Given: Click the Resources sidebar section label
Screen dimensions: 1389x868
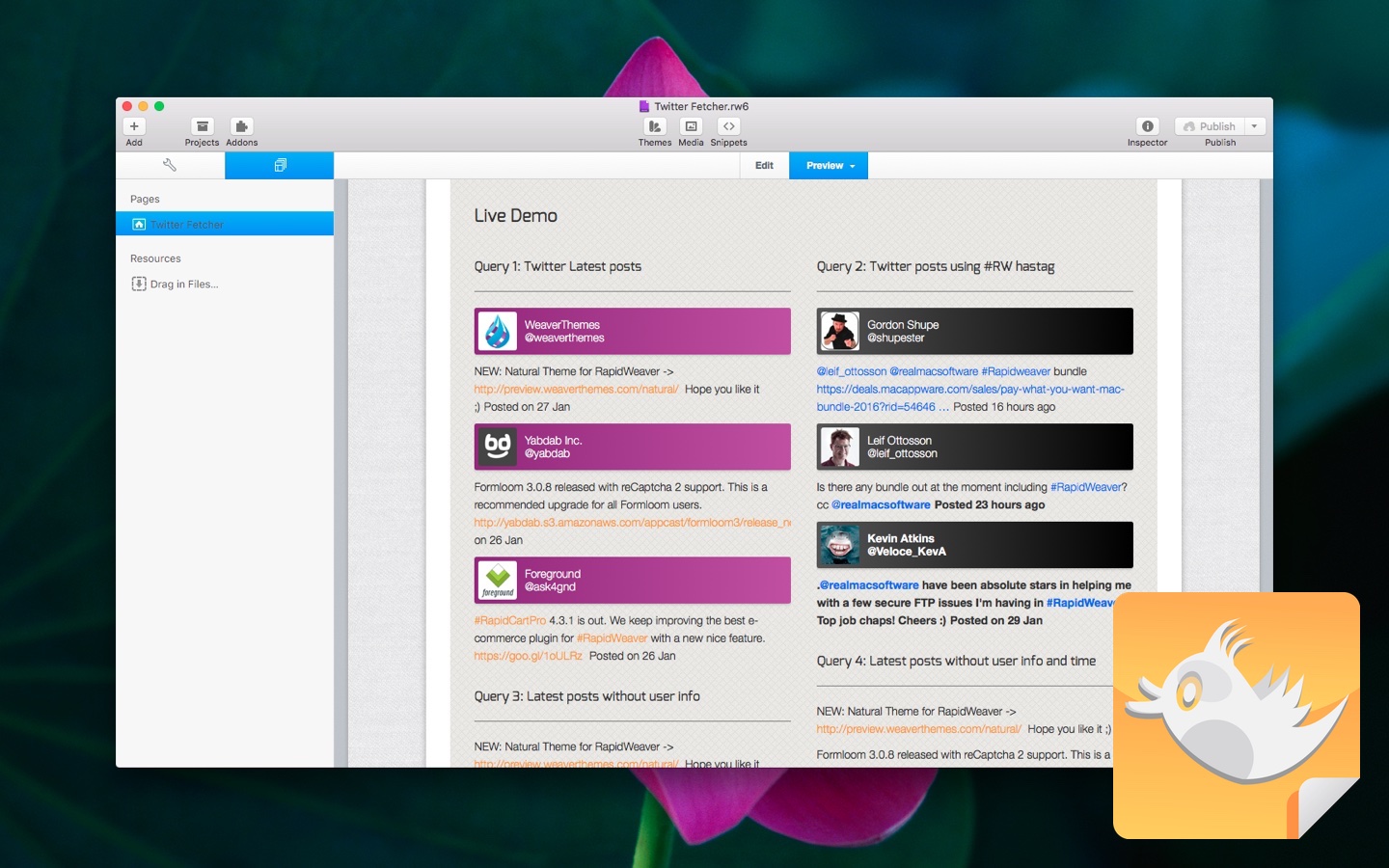Looking at the screenshot, I should (155, 258).
